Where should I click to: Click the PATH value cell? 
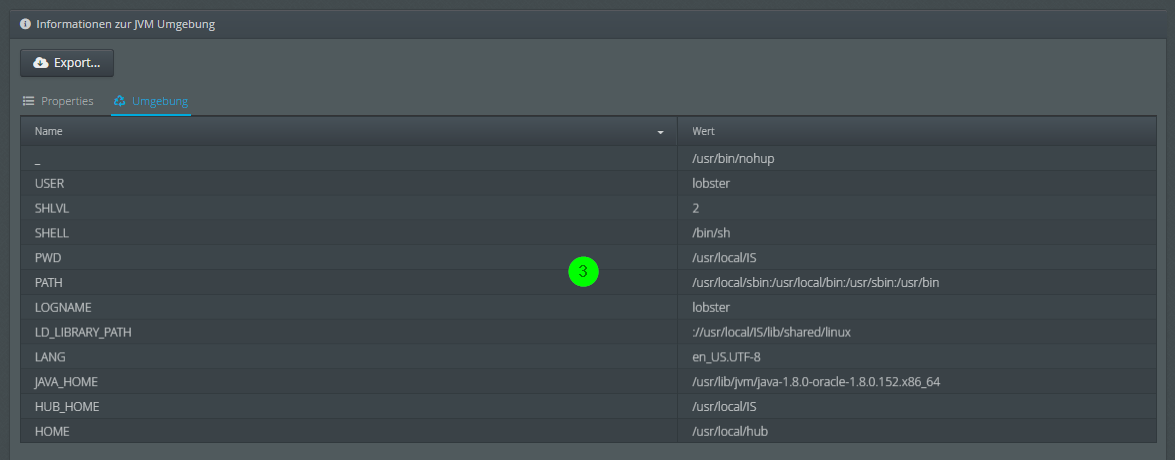815,283
